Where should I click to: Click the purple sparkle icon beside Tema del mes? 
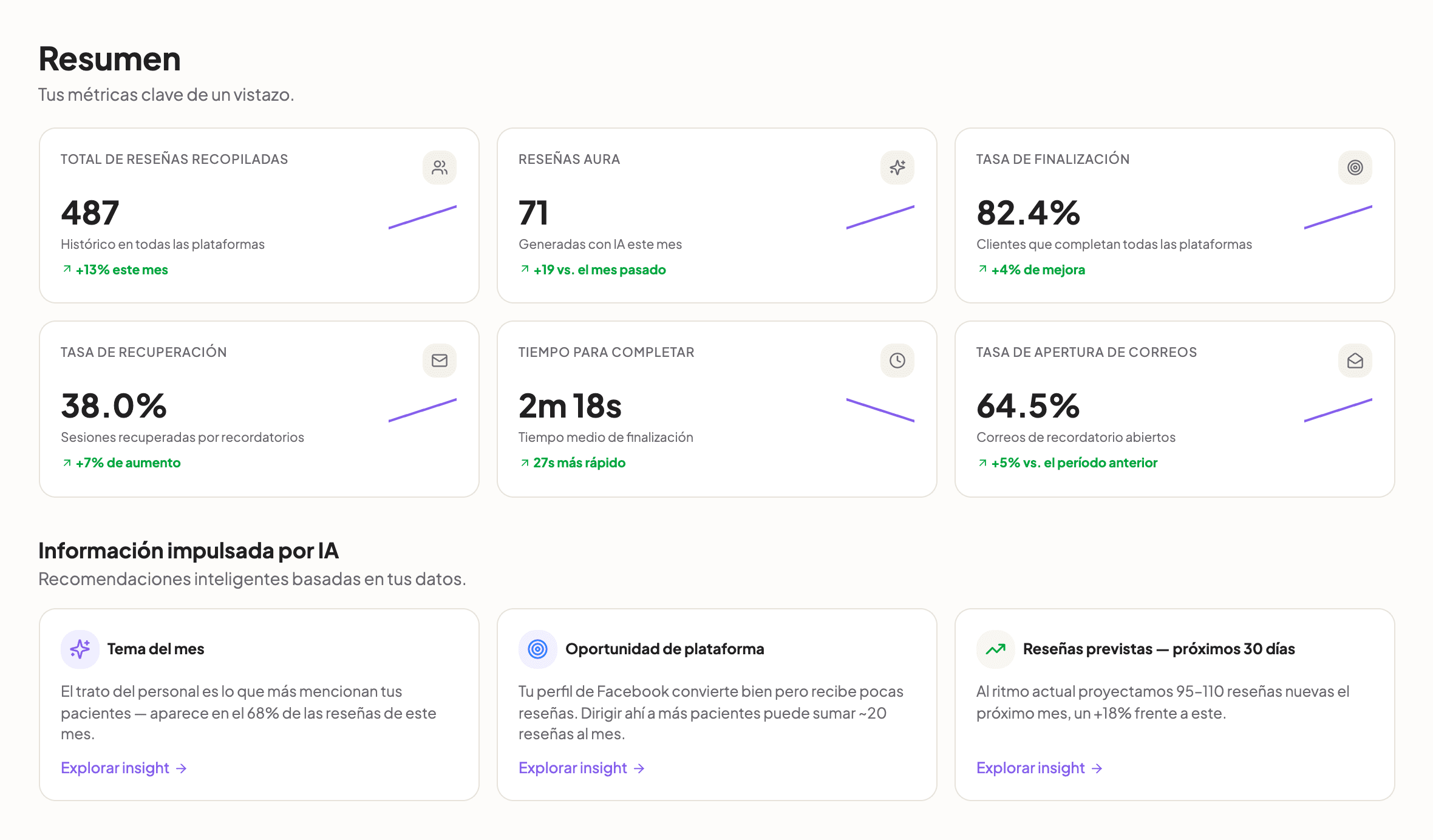(x=80, y=649)
